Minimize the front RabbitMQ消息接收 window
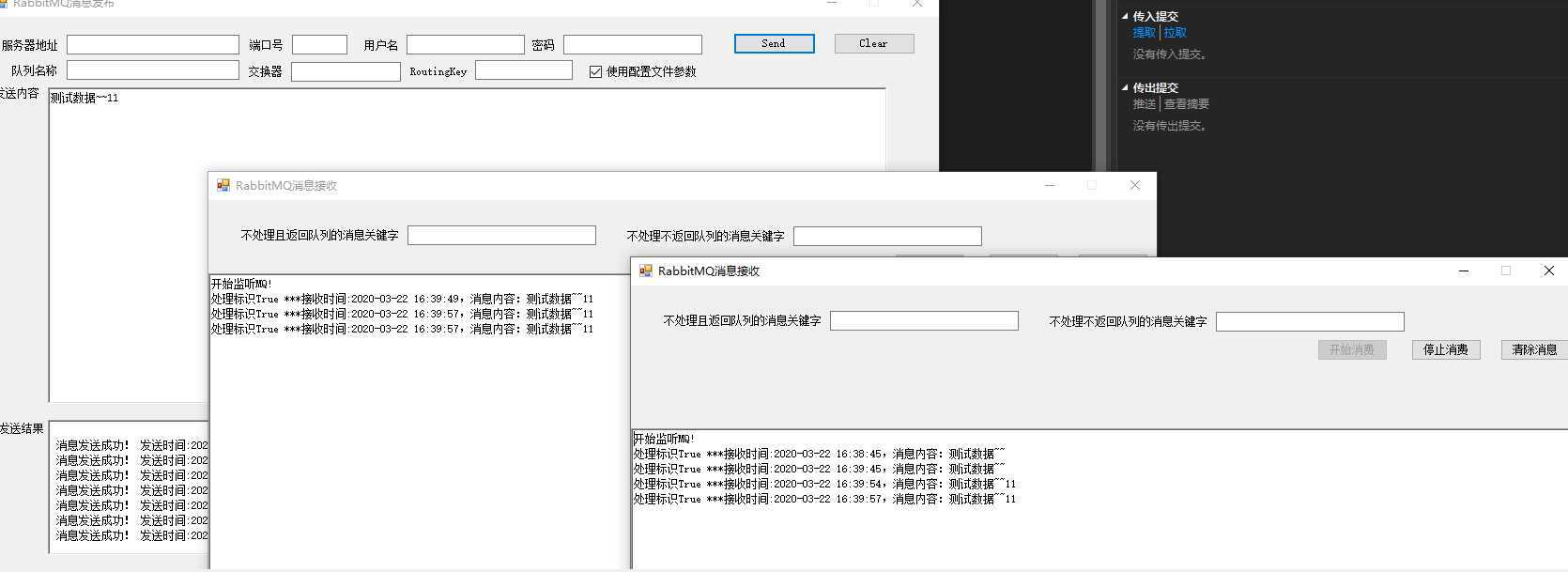This screenshot has height=572, width=1568. [1464, 271]
